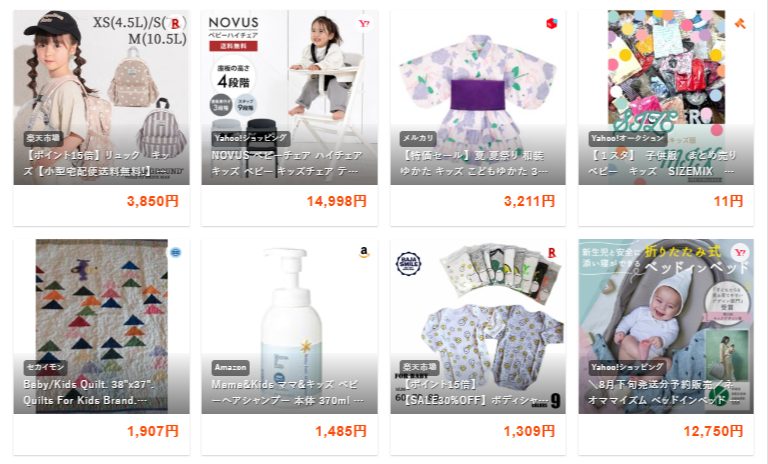Click the Amazon source label

point(231,367)
